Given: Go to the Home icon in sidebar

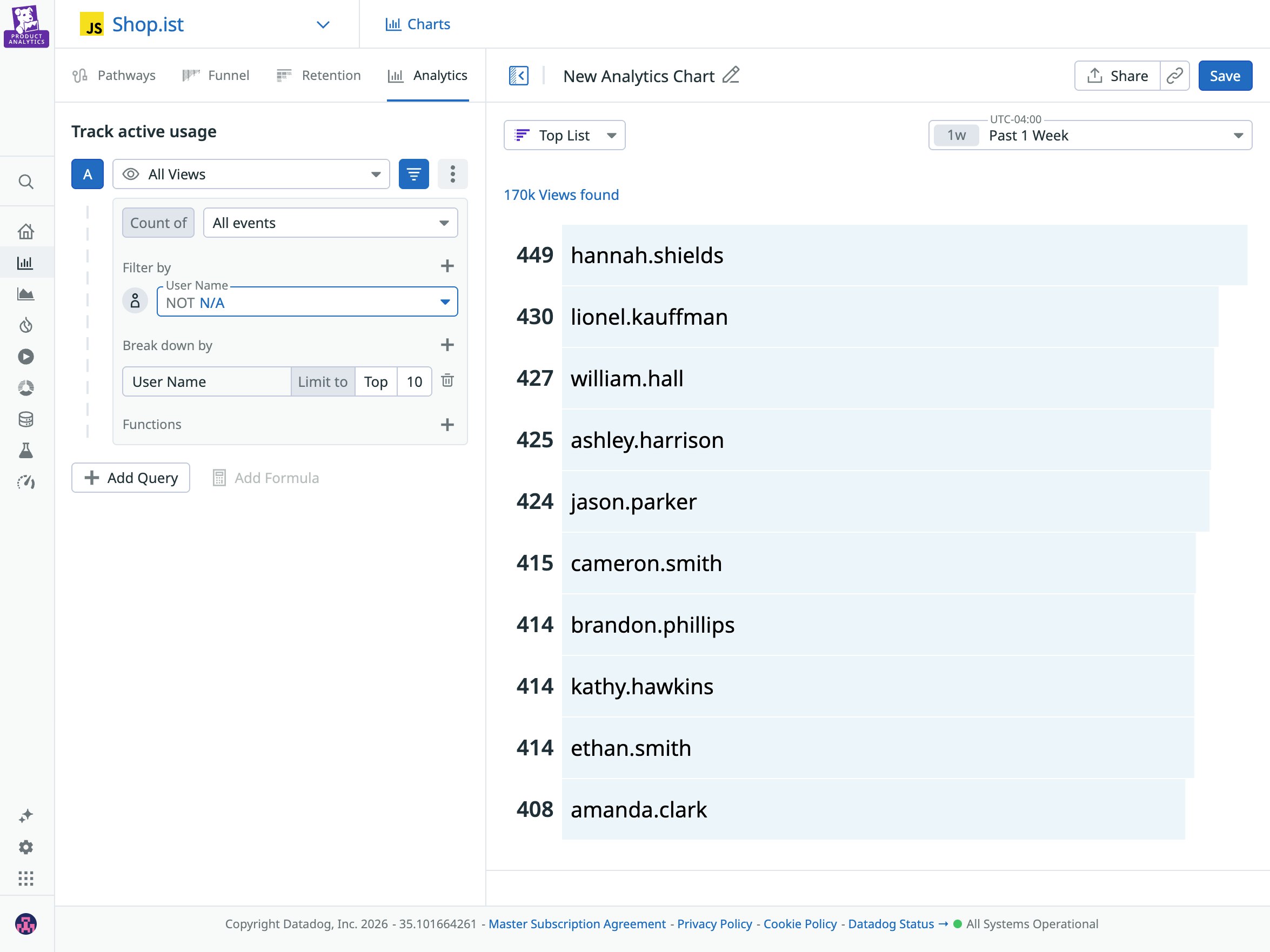Looking at the screenshot, I should [26, 231].
